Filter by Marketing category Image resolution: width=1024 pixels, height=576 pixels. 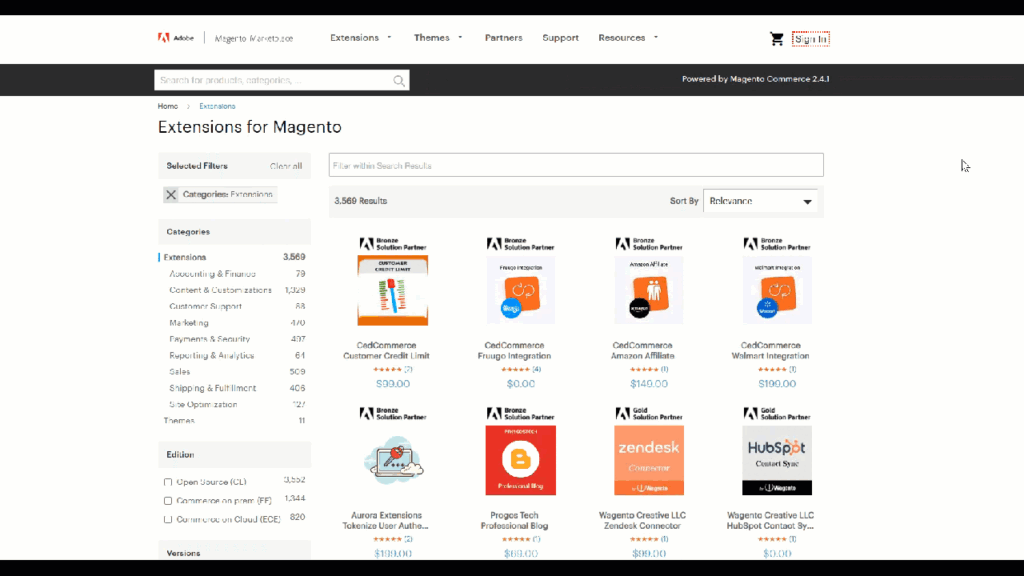pos(189,323)
